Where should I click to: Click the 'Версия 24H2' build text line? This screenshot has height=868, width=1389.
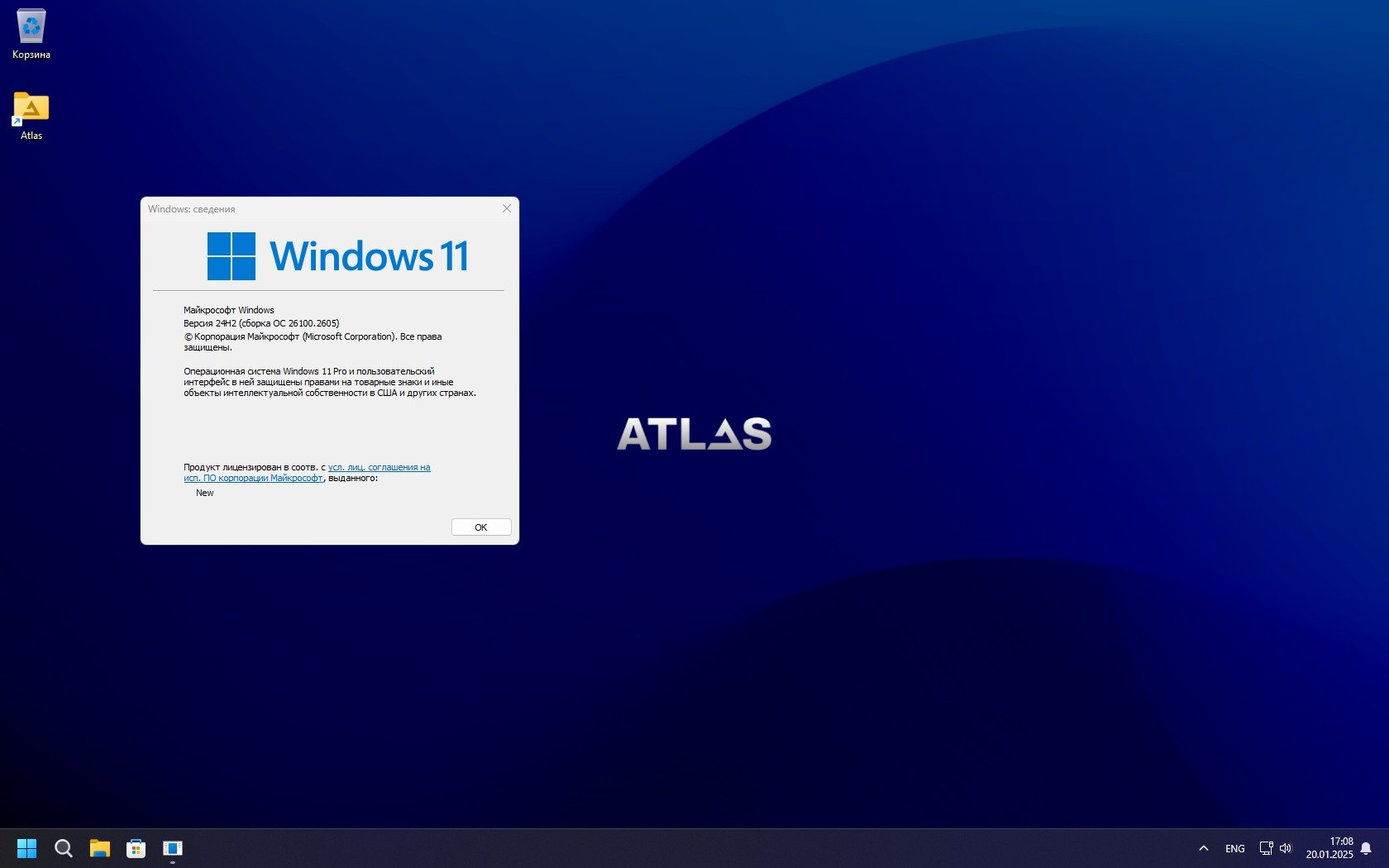click(x=261, y=323)
